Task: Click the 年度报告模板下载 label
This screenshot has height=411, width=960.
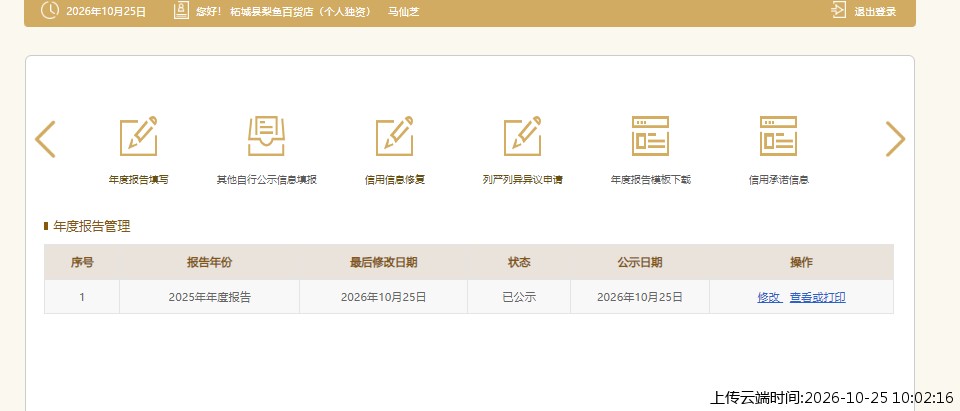Action: pos(650,180)
